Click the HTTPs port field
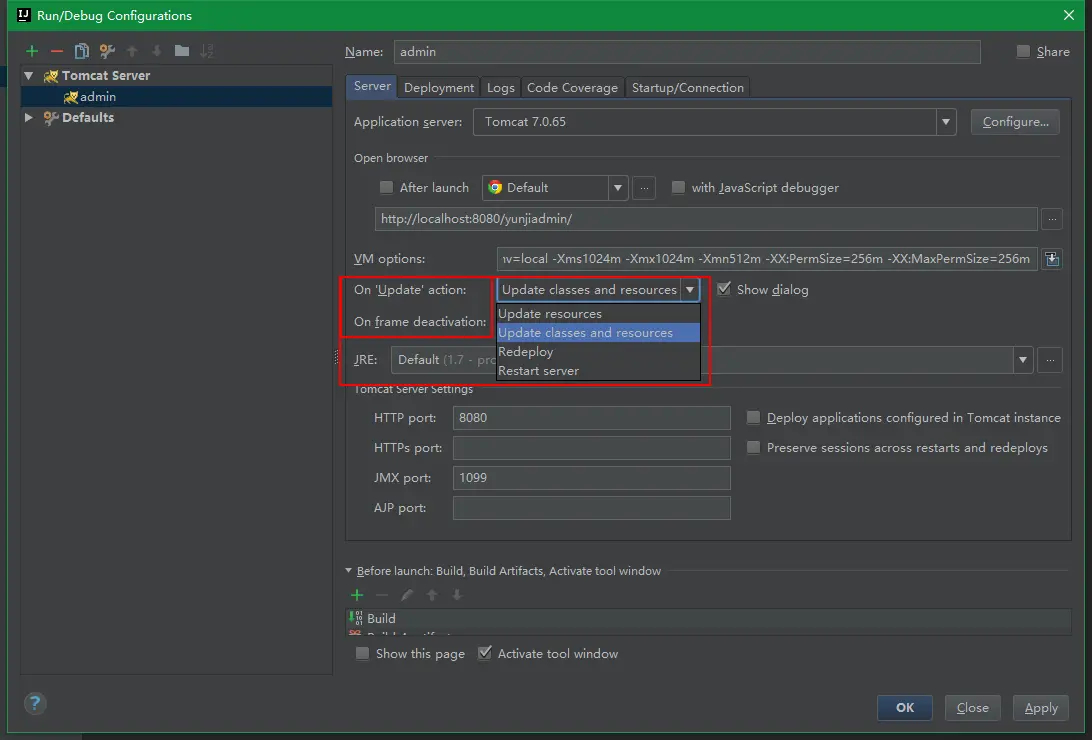1092x740 pixels. 591,448
